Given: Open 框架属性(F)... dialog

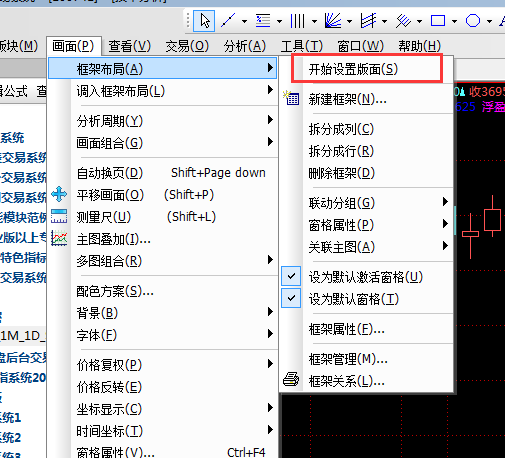Looking at the screenshot, I should click(x=367, y=329).
